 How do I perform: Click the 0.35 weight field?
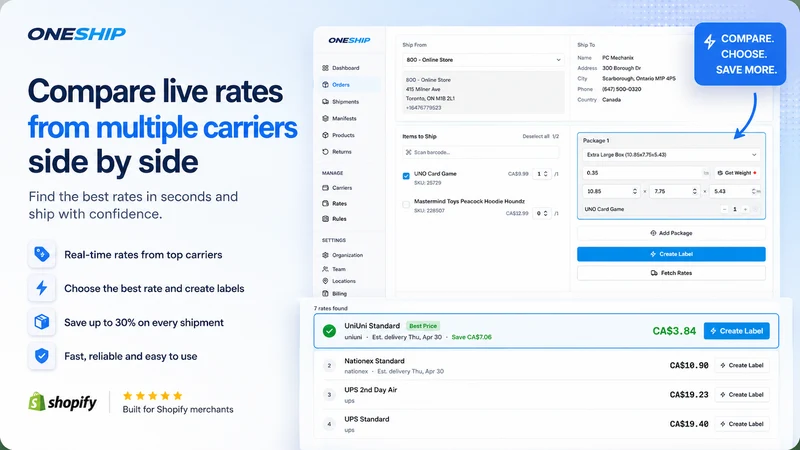pyautogui.click(x=646, y=173)
